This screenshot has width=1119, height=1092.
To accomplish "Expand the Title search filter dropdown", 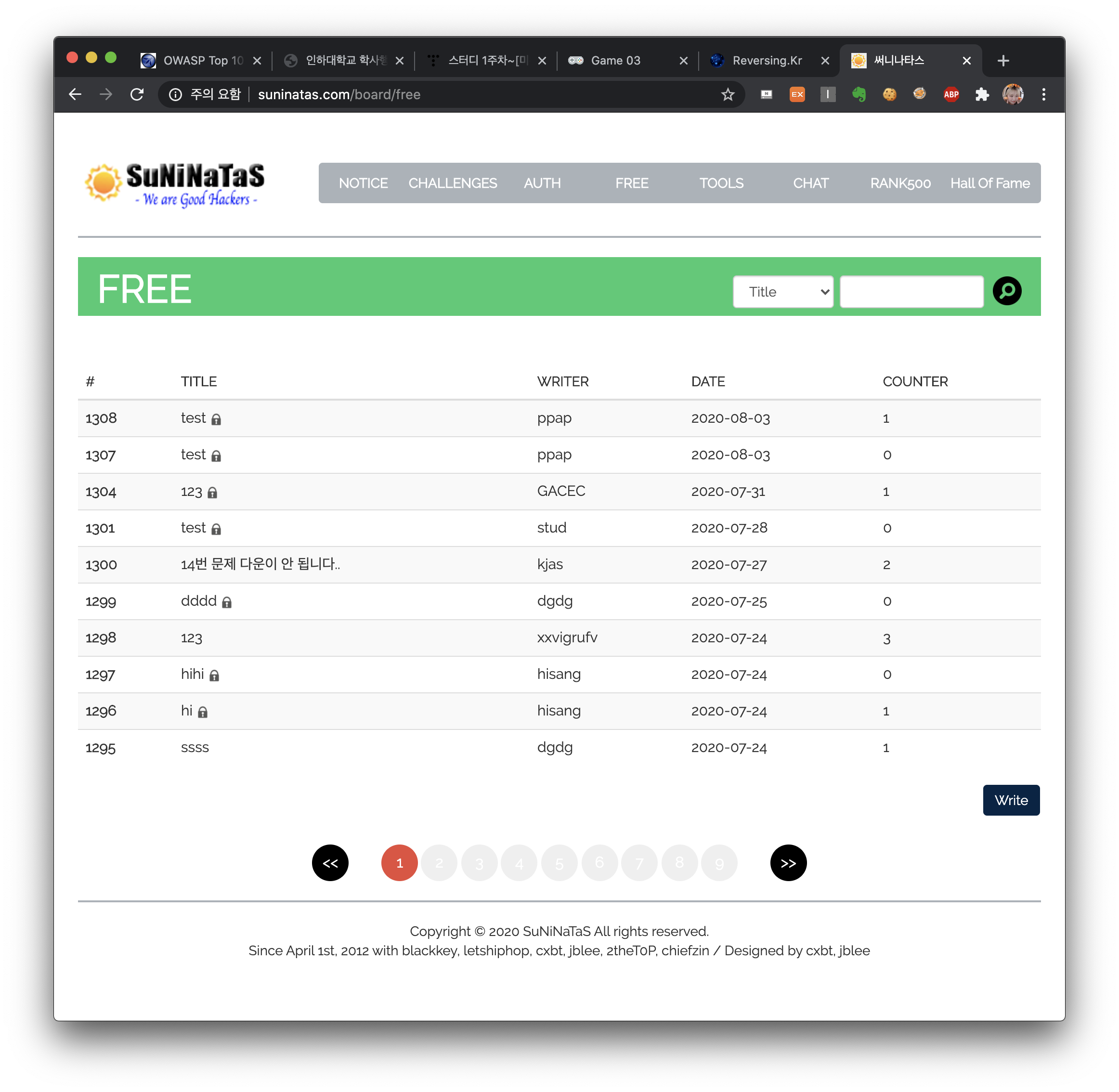I will (x=782, y=292).
